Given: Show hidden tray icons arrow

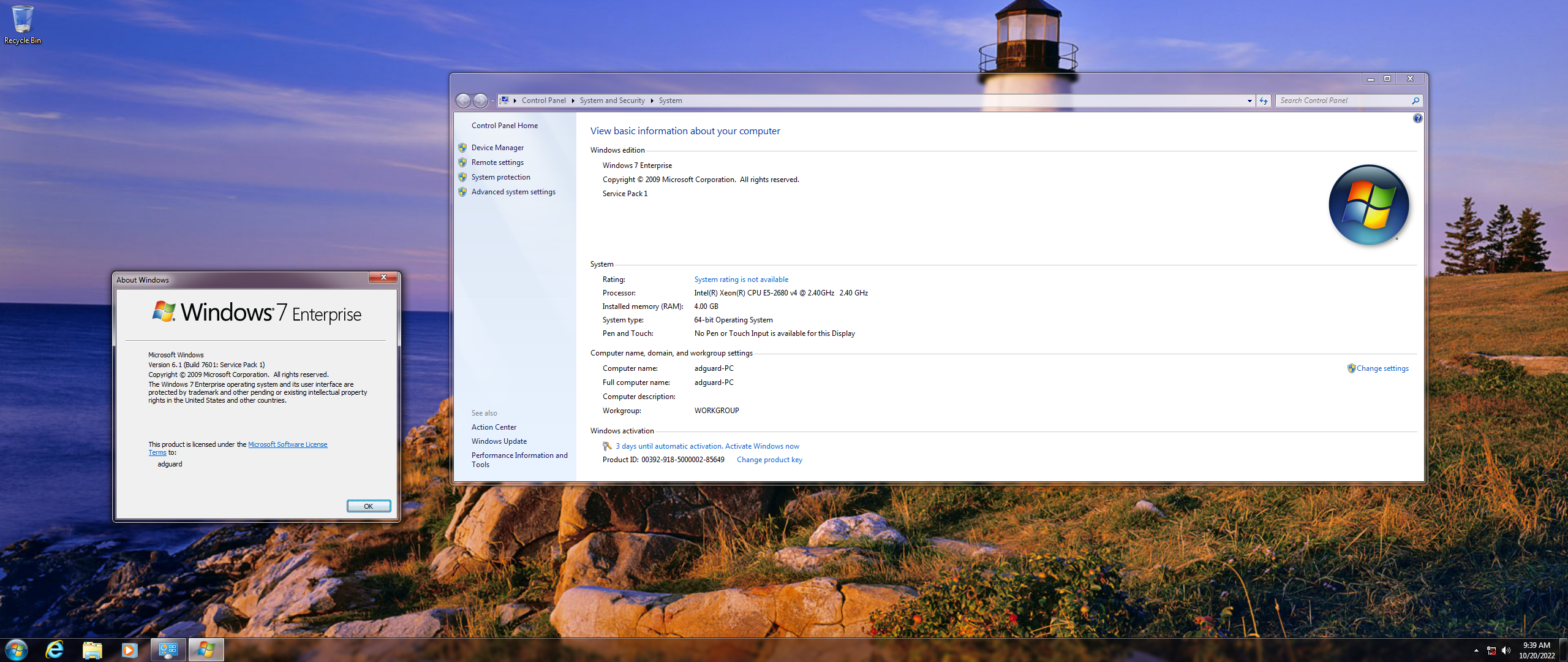Looking at the screenshot, I should pyautogui.click(x=1476, y=650).
